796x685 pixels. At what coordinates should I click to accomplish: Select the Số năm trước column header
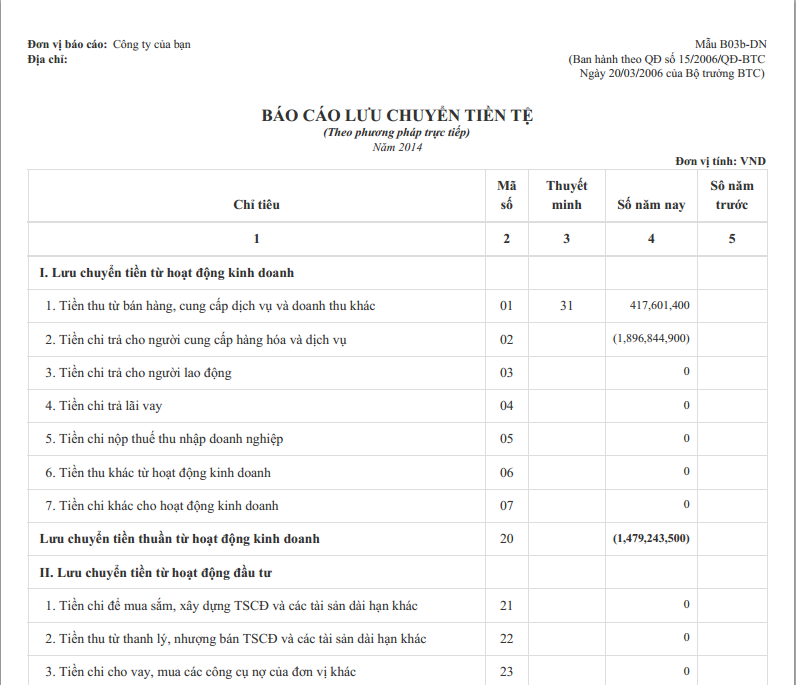(732, 195)
